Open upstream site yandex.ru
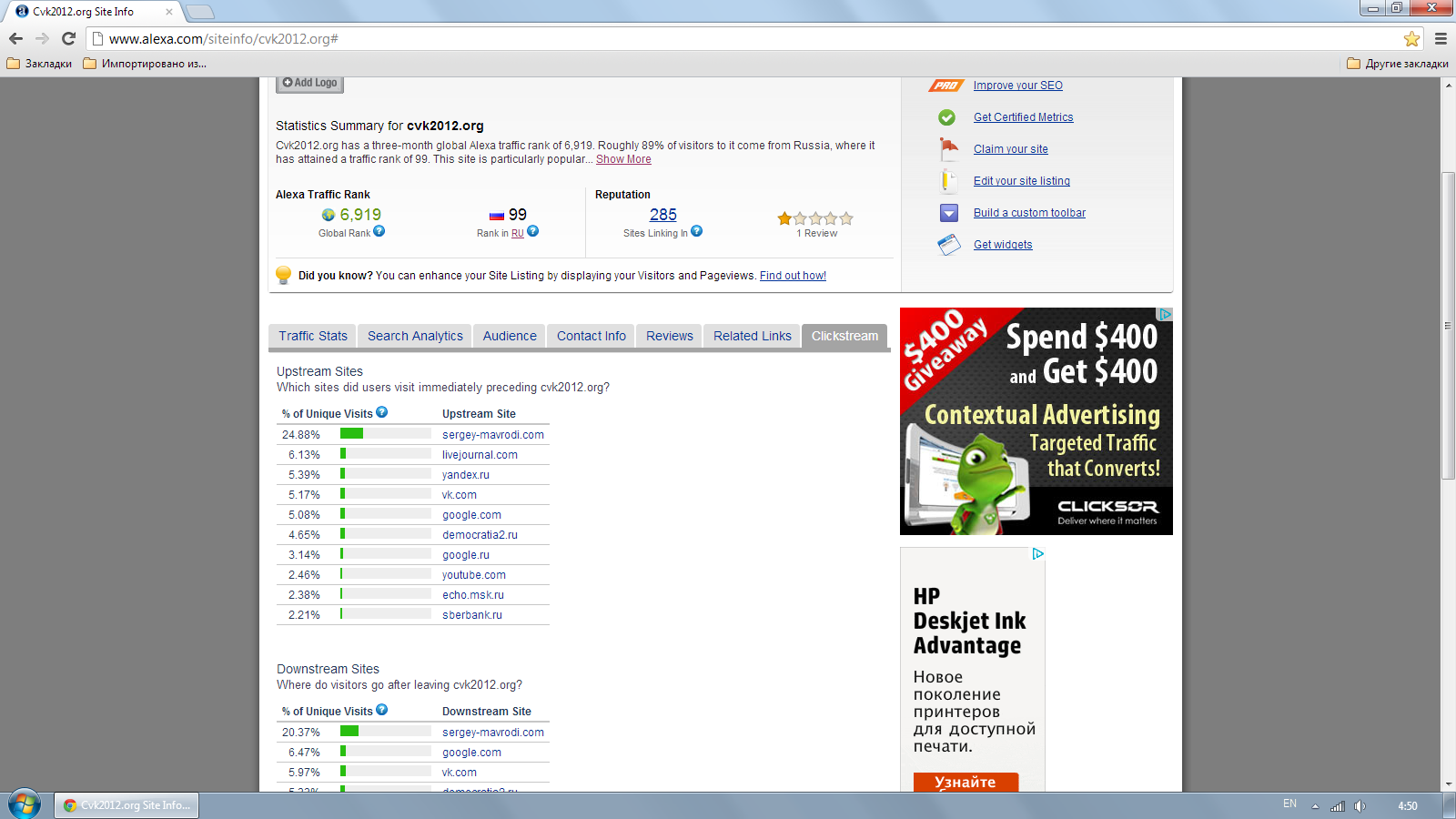 466,475
